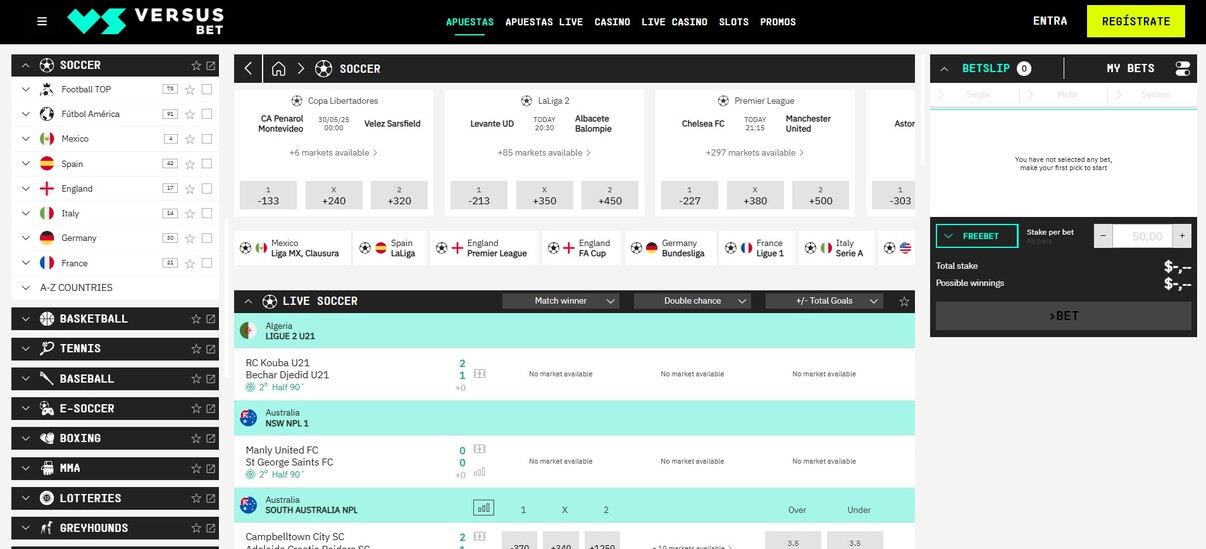The width and height of the screenshot is (1206, 549).
Task: Favorite the Lotteries section star
Action: click(x=196, y=498)
